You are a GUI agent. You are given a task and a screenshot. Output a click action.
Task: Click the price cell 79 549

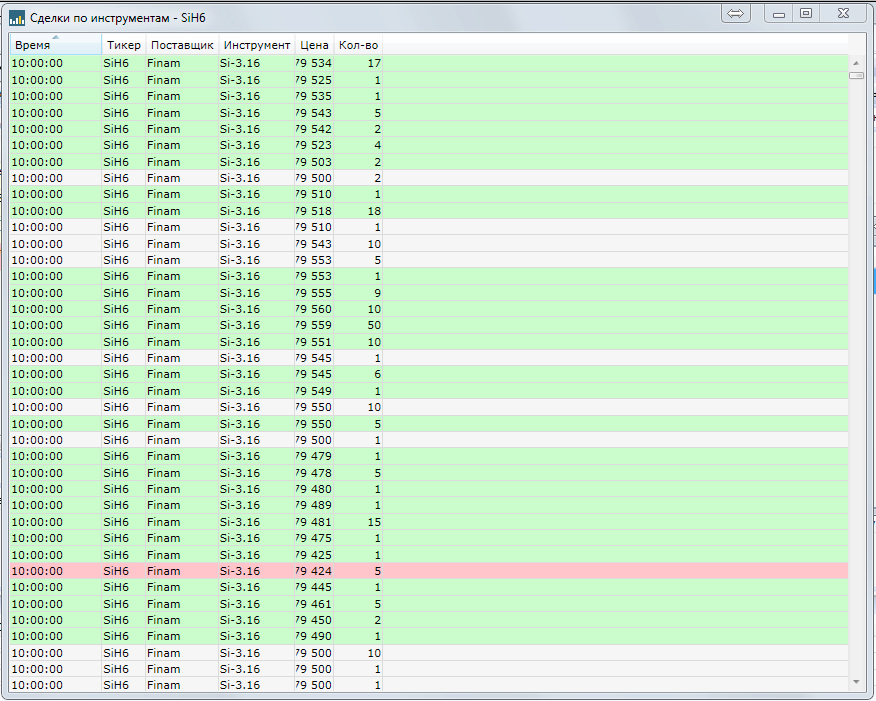[x=313, y=391]
